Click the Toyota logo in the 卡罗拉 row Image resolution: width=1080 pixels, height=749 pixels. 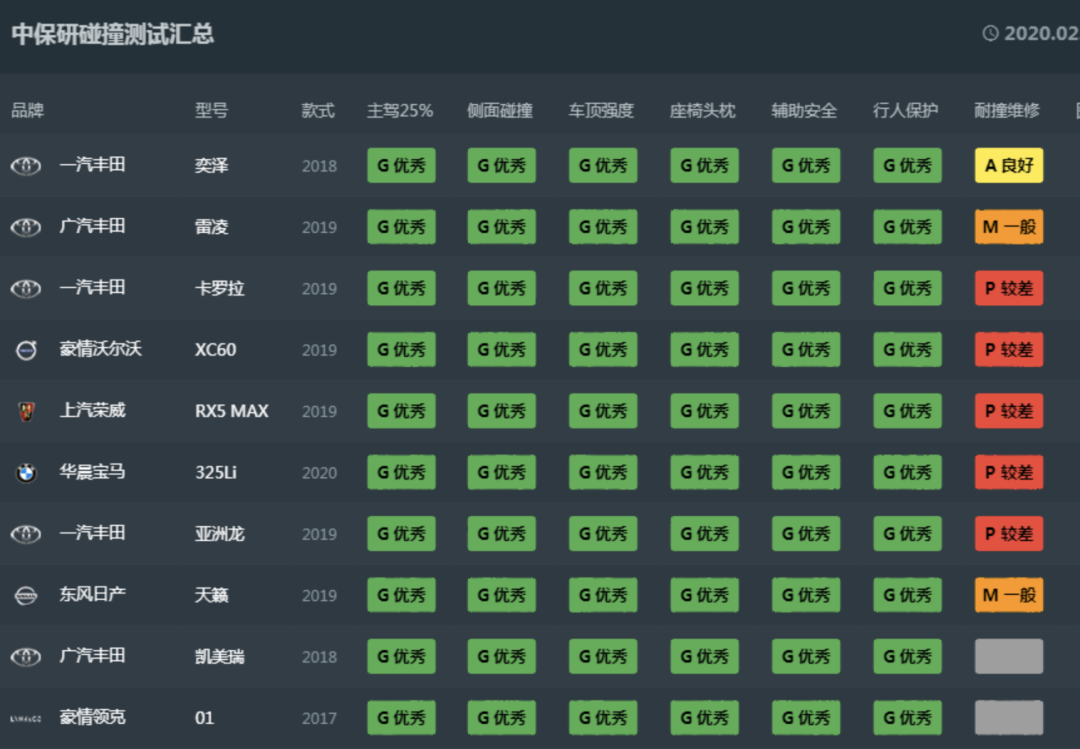[x=26, y=289]
